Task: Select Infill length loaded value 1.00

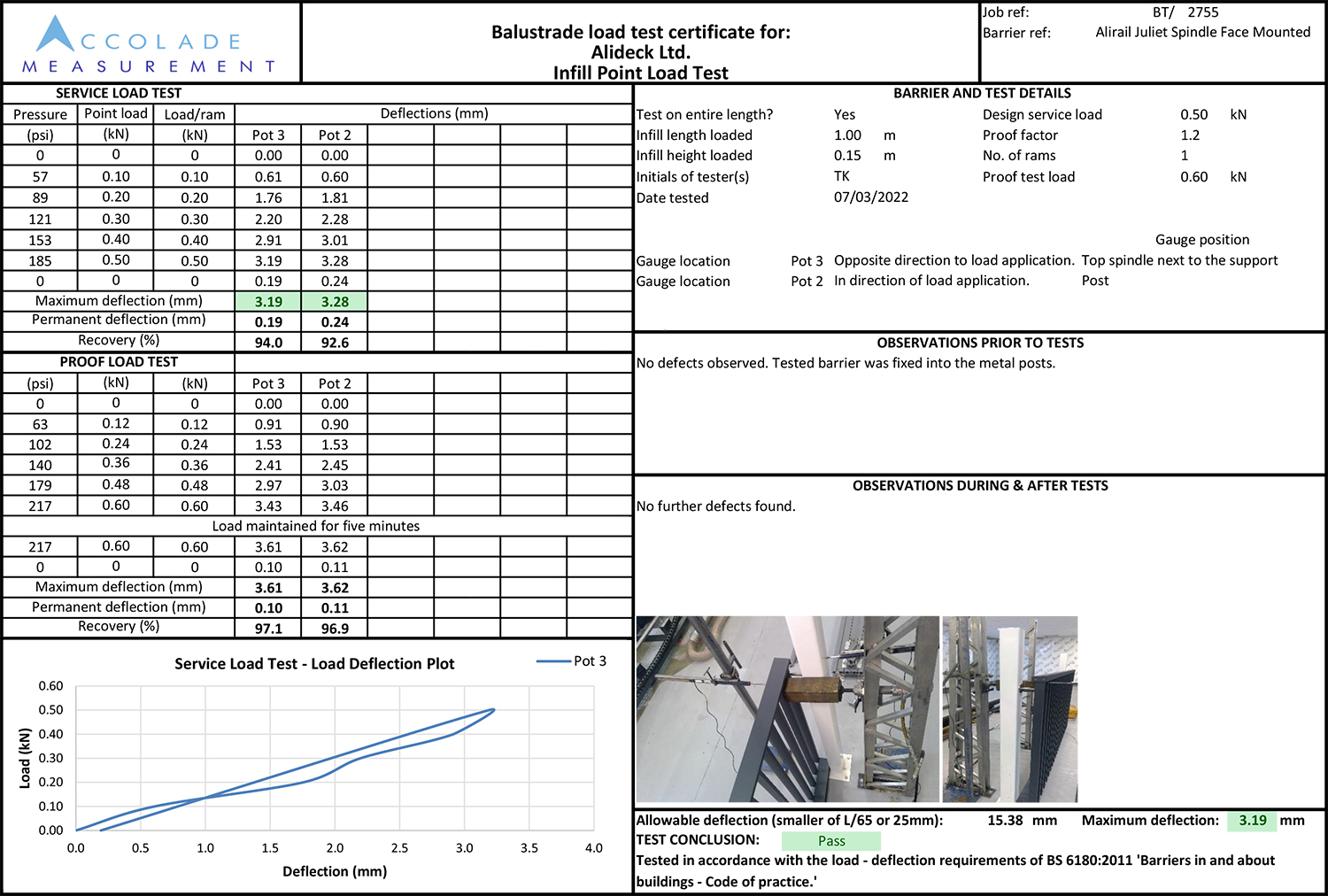Action: (847, 135)
